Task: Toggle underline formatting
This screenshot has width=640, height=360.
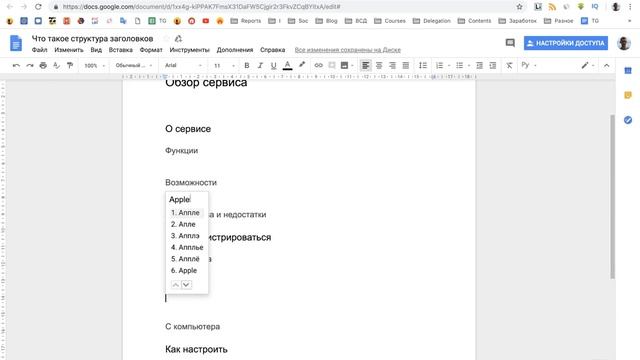Action: click(x=273, y=65)
